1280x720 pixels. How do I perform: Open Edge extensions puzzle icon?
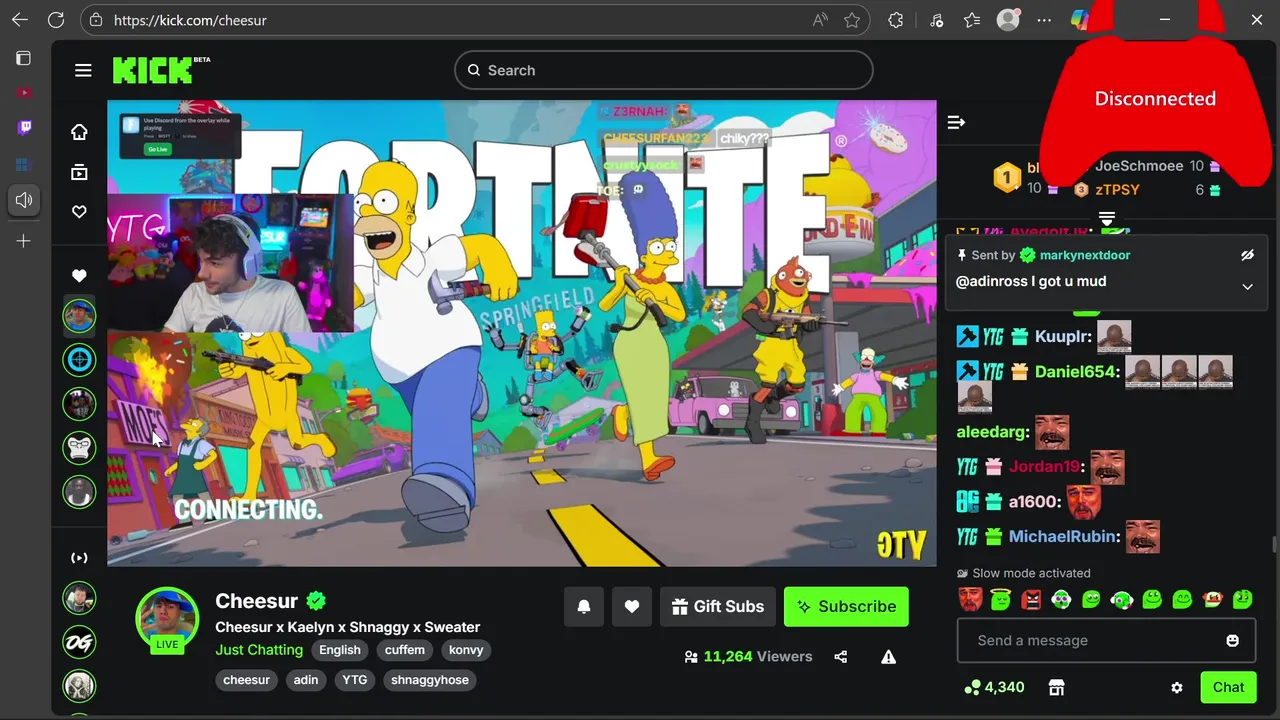point(896,20)
